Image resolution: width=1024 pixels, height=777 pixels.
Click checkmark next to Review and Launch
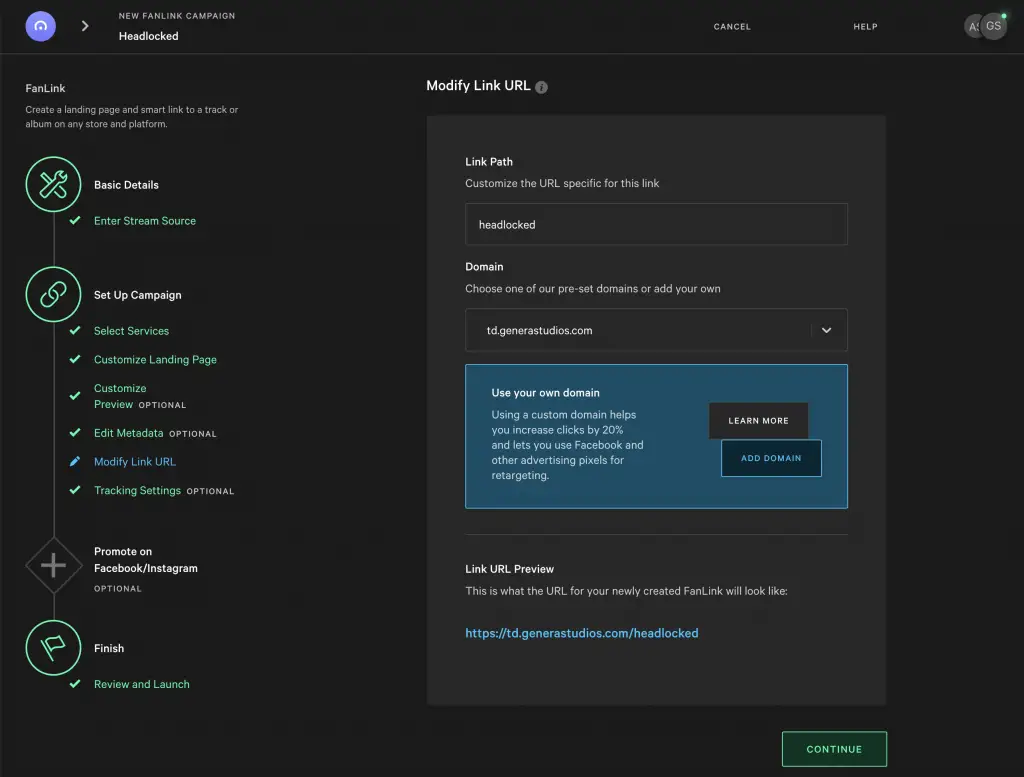[75, 684]
